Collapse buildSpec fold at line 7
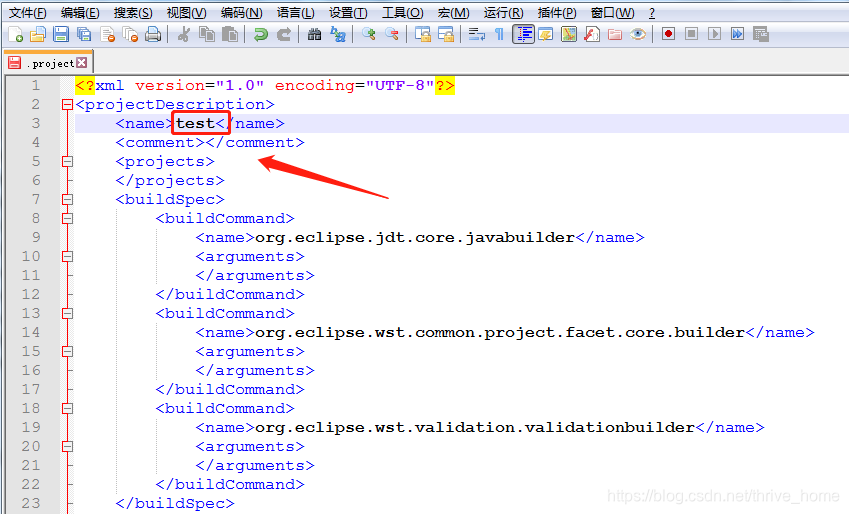849x514 pixels. [x=67, y=199]
